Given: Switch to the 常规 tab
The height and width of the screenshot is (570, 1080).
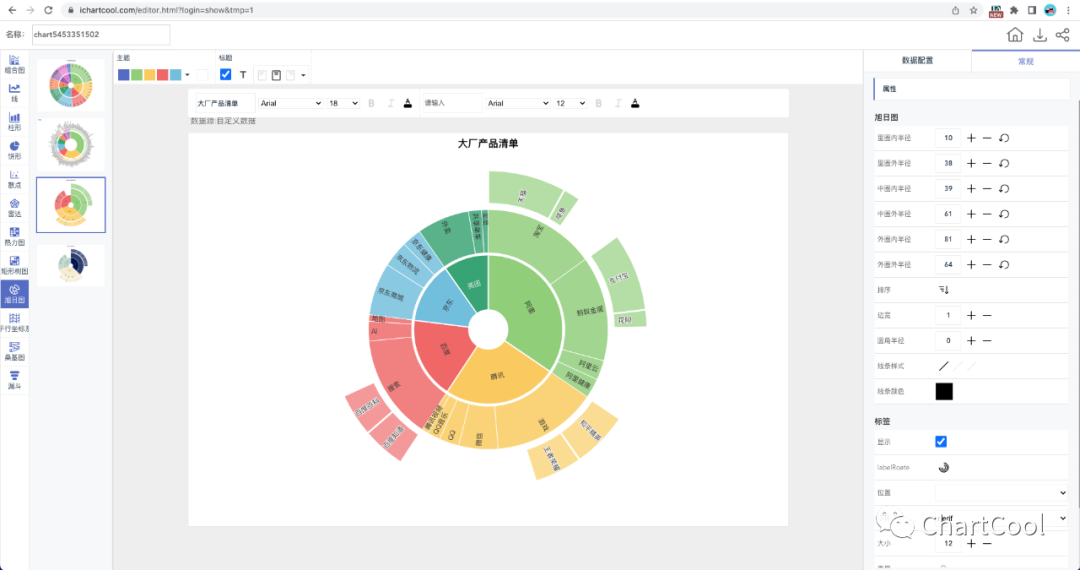Looking at the screenshot, I should pyautogui.click(x=1025, y=60).
